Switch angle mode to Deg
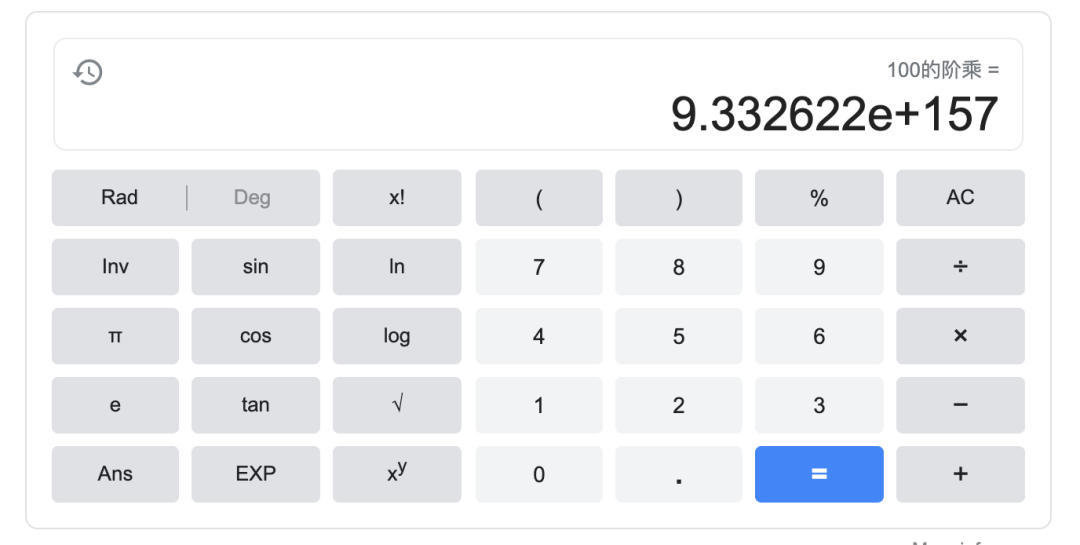Image resolution: width=1080 pixels, height=545 pixels. tap(252, 198)
